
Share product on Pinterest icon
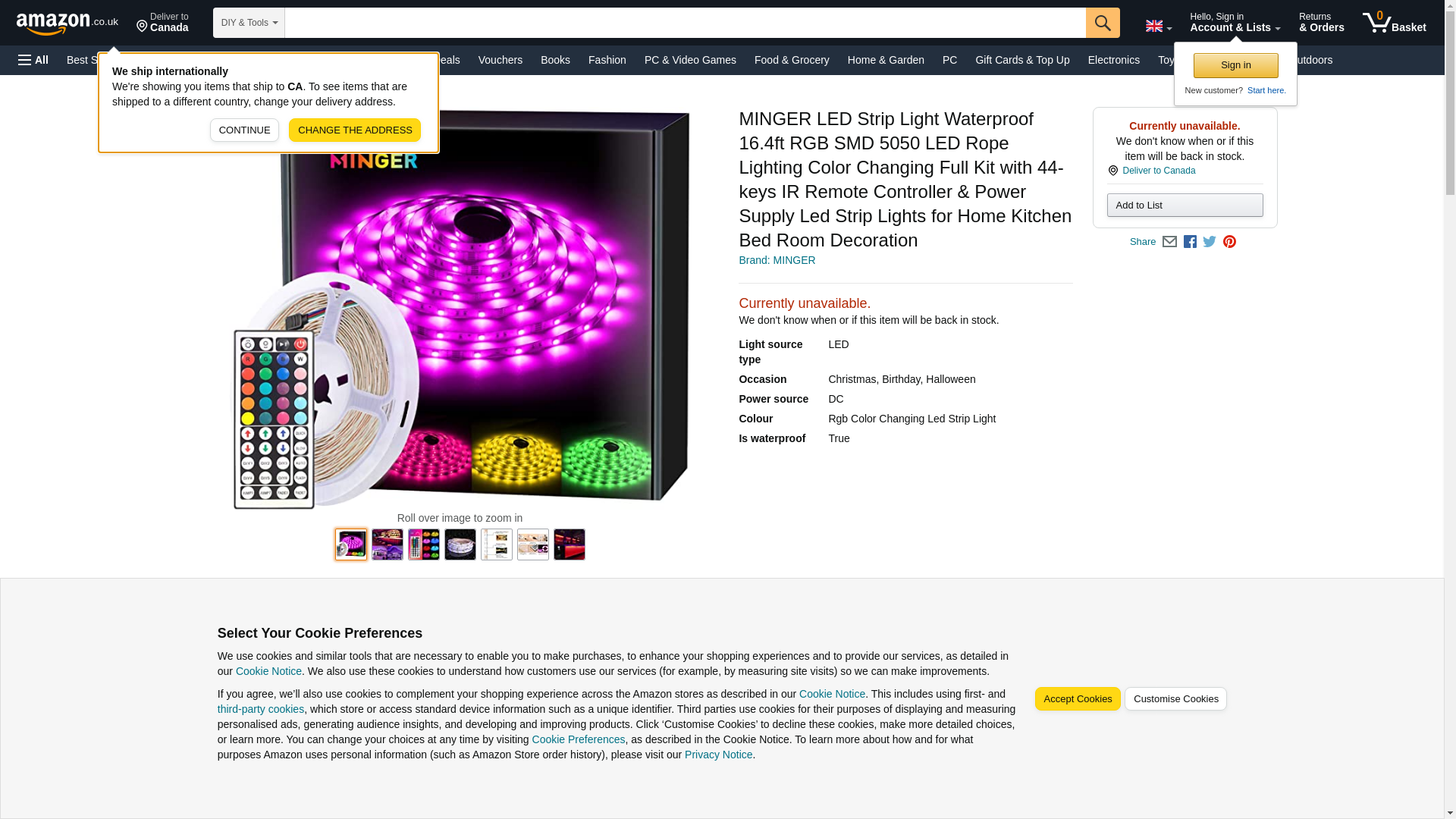pos(1229,242)
